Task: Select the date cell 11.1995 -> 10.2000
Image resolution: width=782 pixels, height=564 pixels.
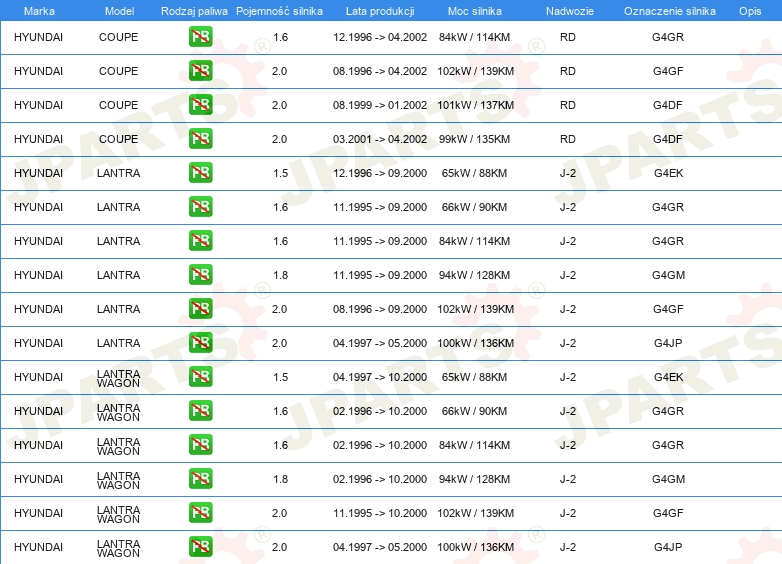Action: pos(380,513)
